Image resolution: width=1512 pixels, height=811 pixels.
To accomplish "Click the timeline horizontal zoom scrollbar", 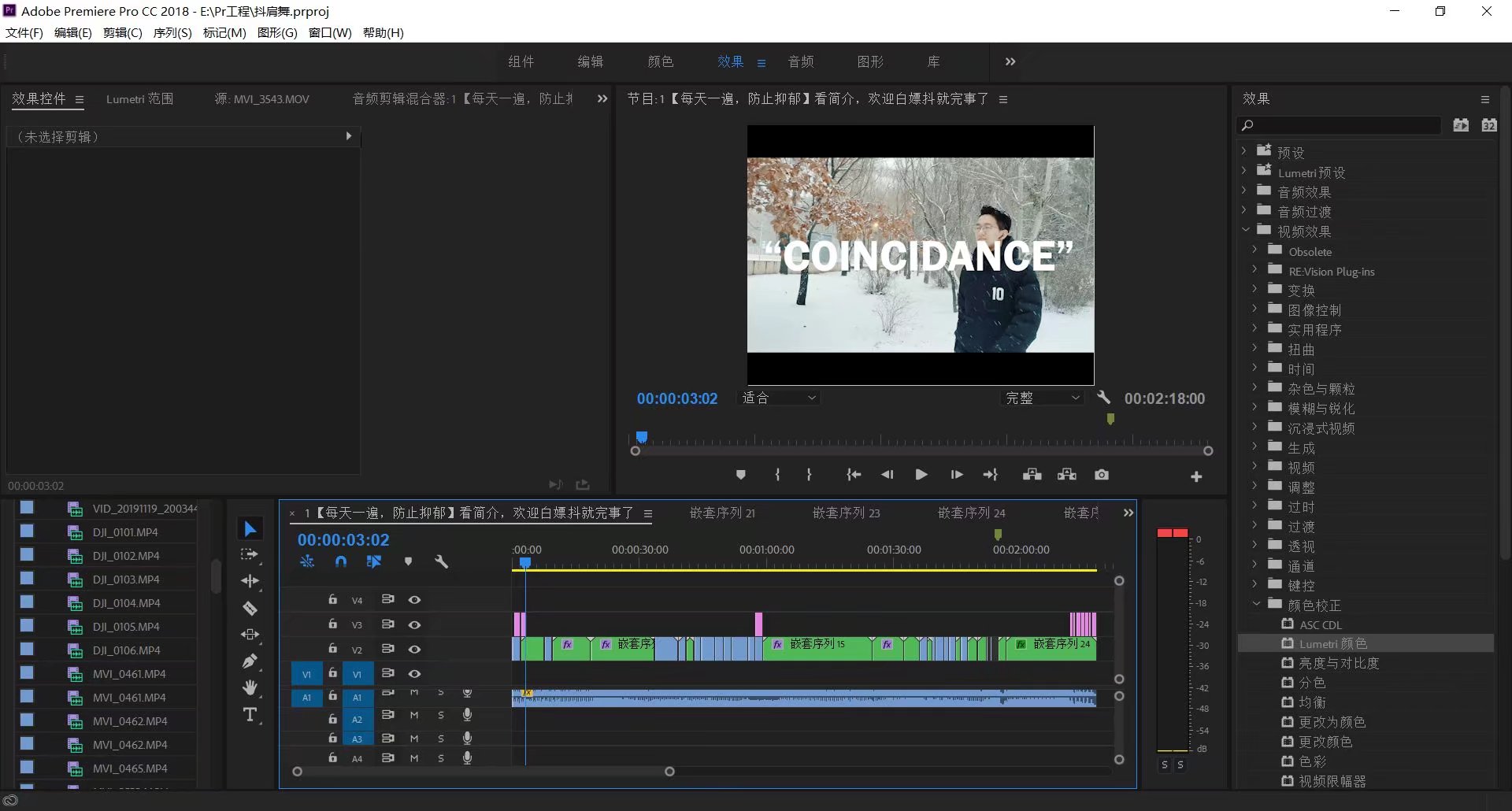I will 483,772.
